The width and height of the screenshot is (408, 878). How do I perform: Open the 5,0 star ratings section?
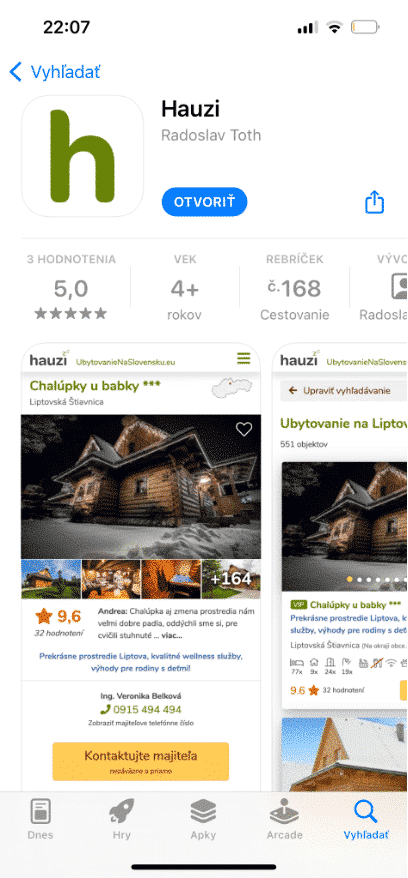click(71, 289)
